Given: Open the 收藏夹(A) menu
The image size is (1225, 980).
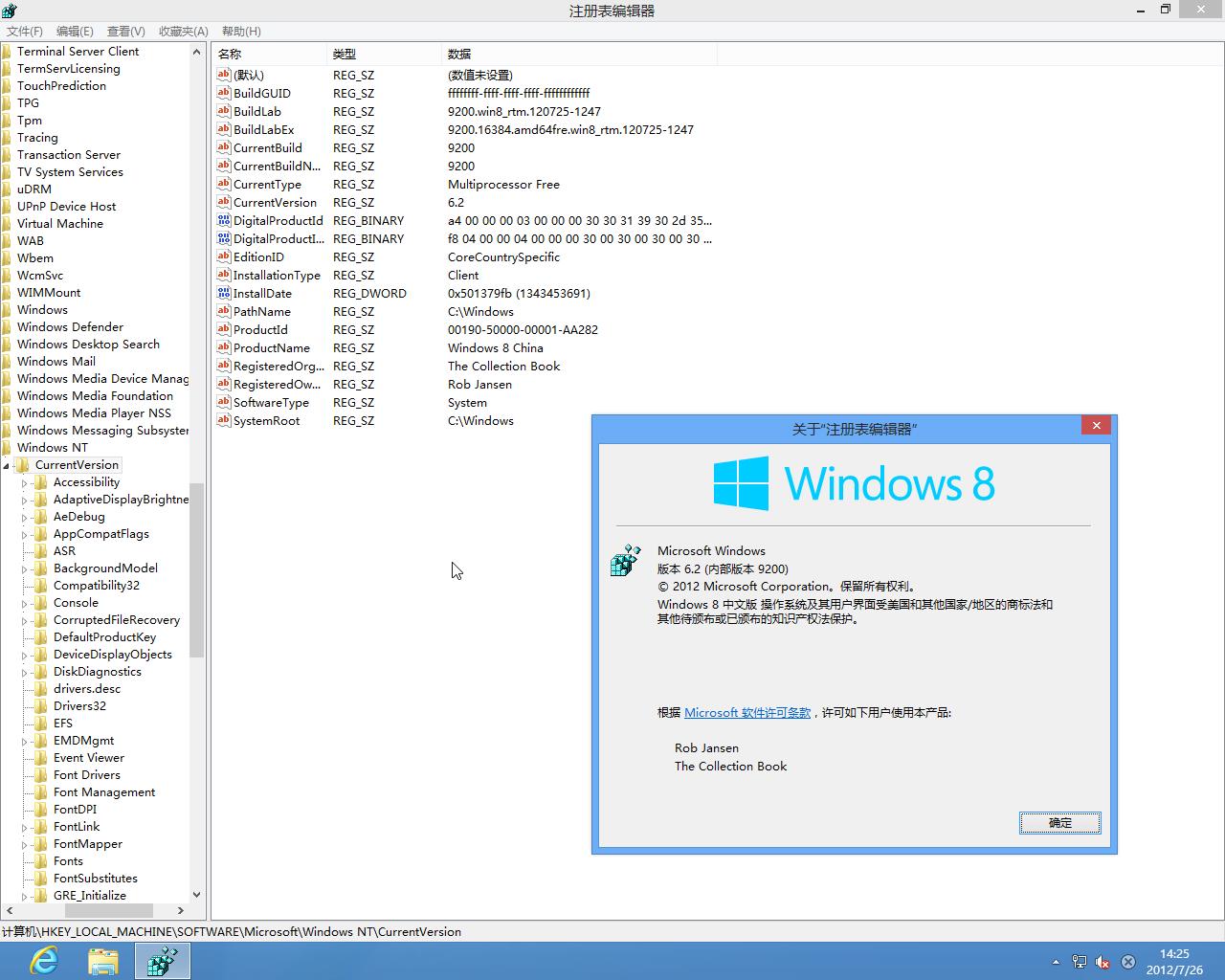Looking at the screenshot, I should (183, 32).
